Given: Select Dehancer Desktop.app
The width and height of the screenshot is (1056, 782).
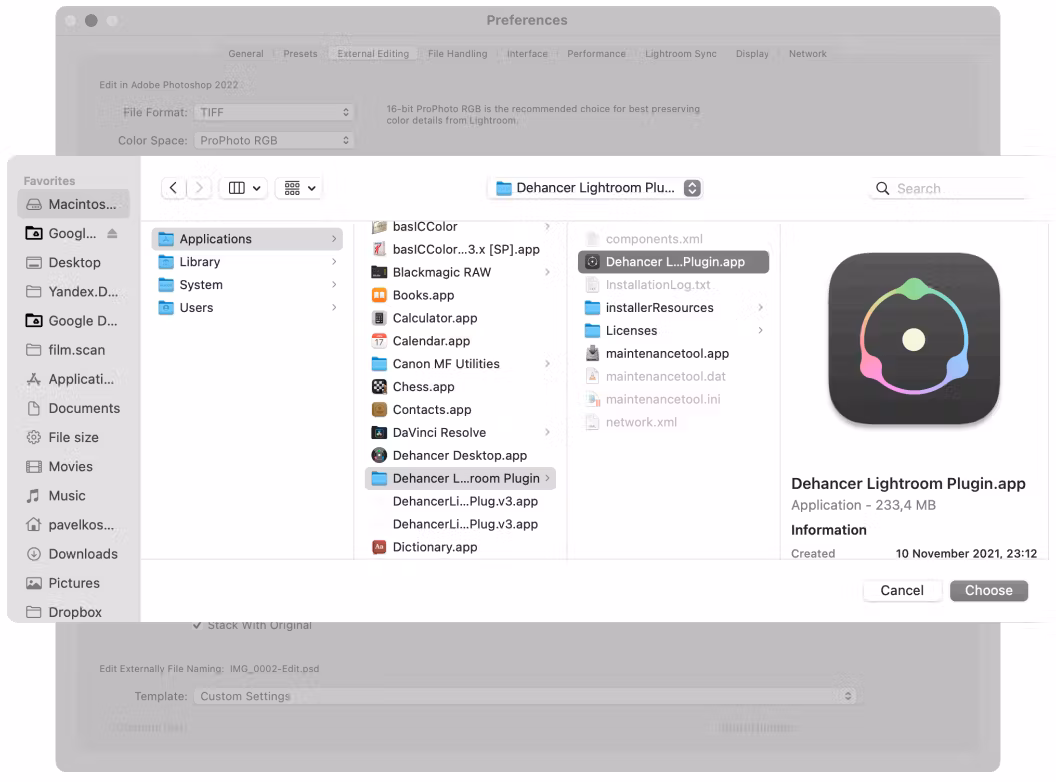Looking at the screenshot, I should (461, 455).
